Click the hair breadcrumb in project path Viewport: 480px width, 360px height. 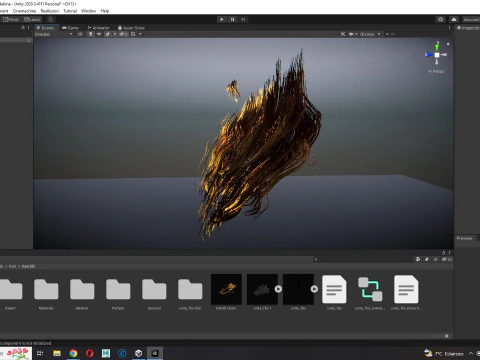coord(12,266)
